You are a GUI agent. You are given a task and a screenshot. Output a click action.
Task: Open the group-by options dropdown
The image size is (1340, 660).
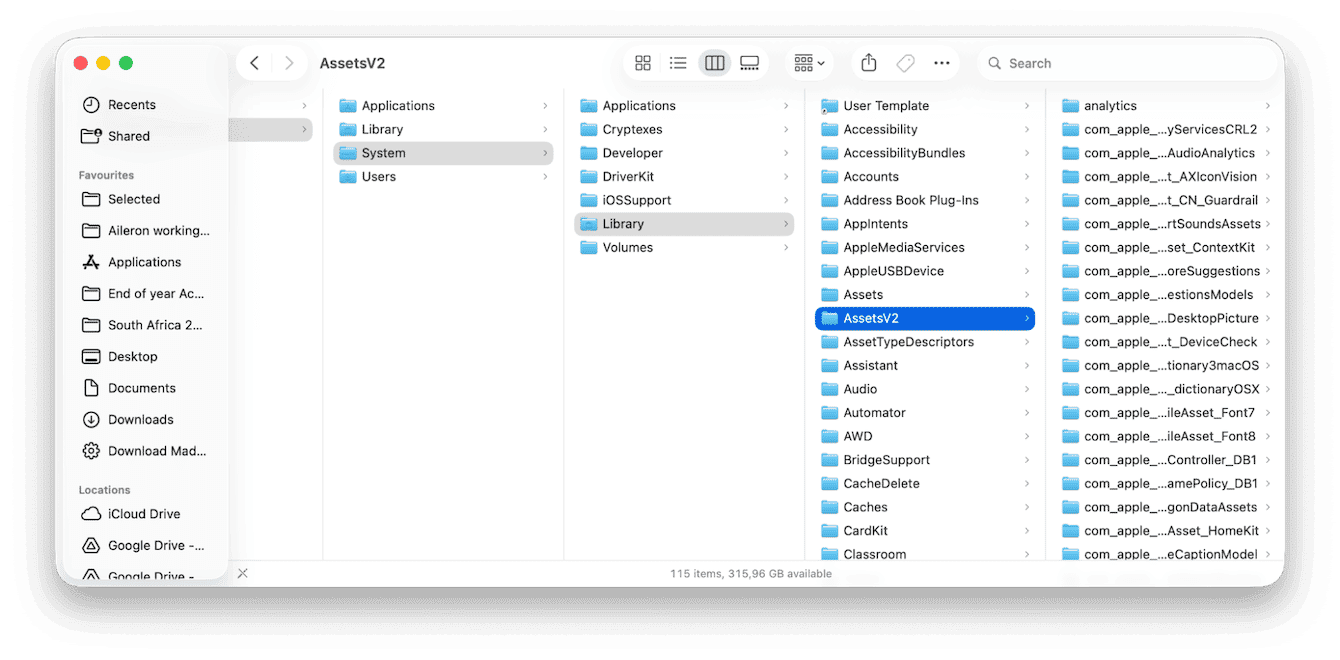809,63
